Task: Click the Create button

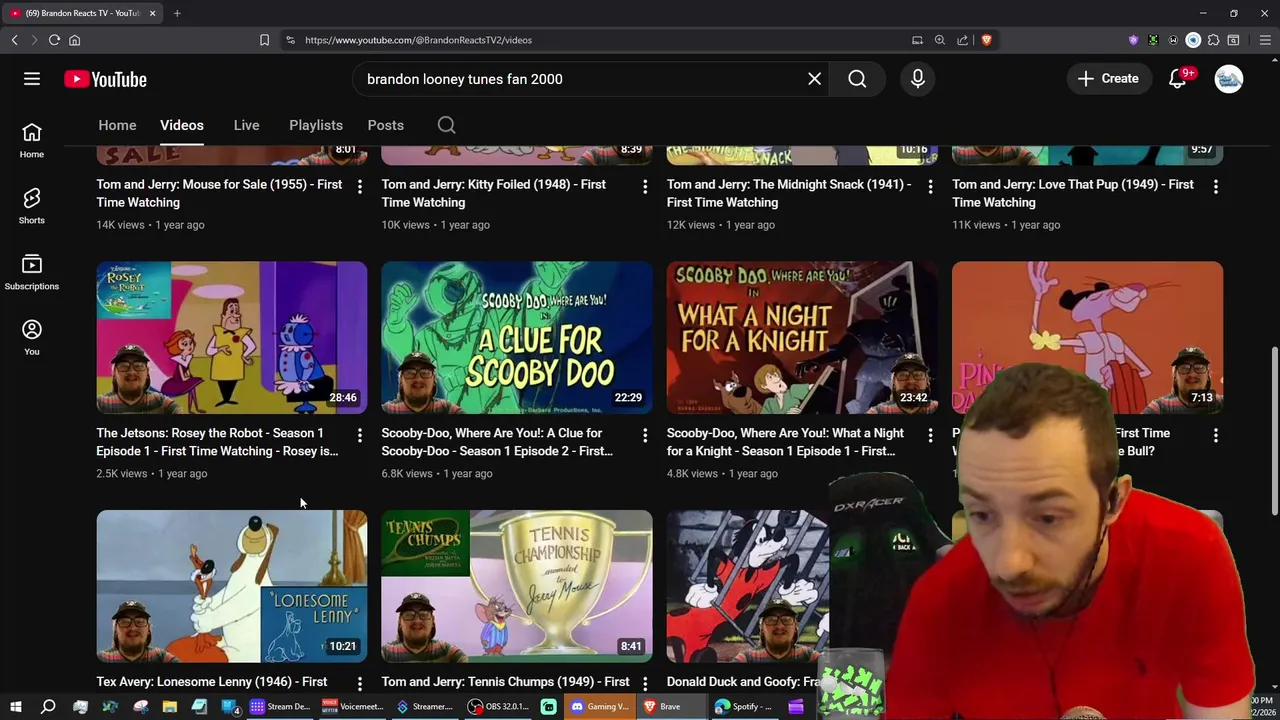Action: (1108, 79)
